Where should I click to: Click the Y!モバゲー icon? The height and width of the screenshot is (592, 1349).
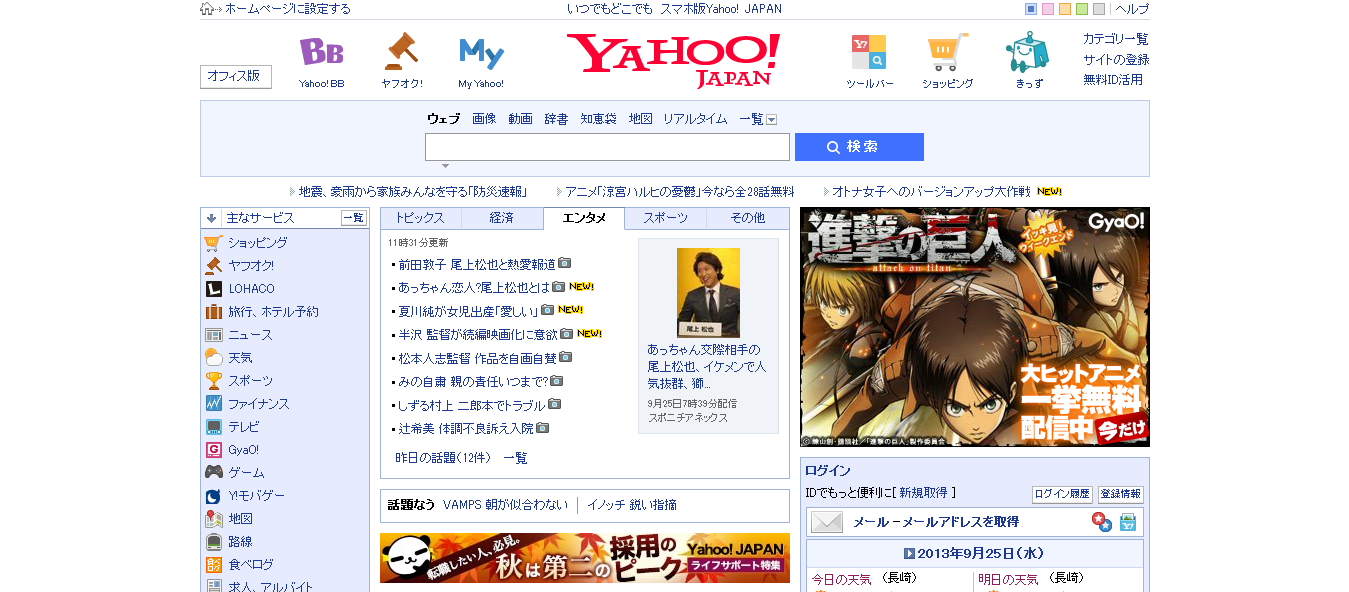213,496
